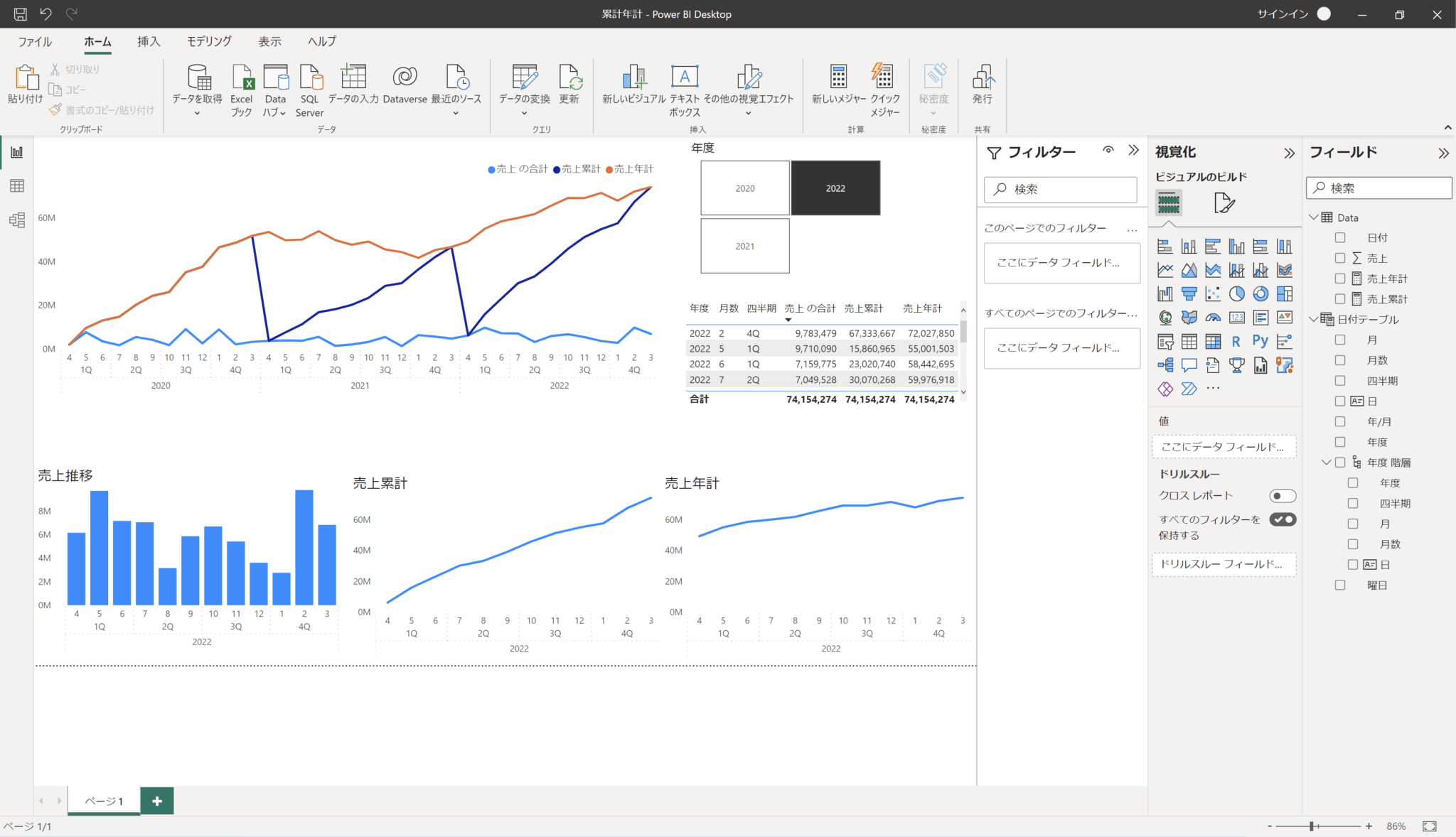Choose the Python visual icon
This screenshot has width=1456, height=837.
(1260, 341)
